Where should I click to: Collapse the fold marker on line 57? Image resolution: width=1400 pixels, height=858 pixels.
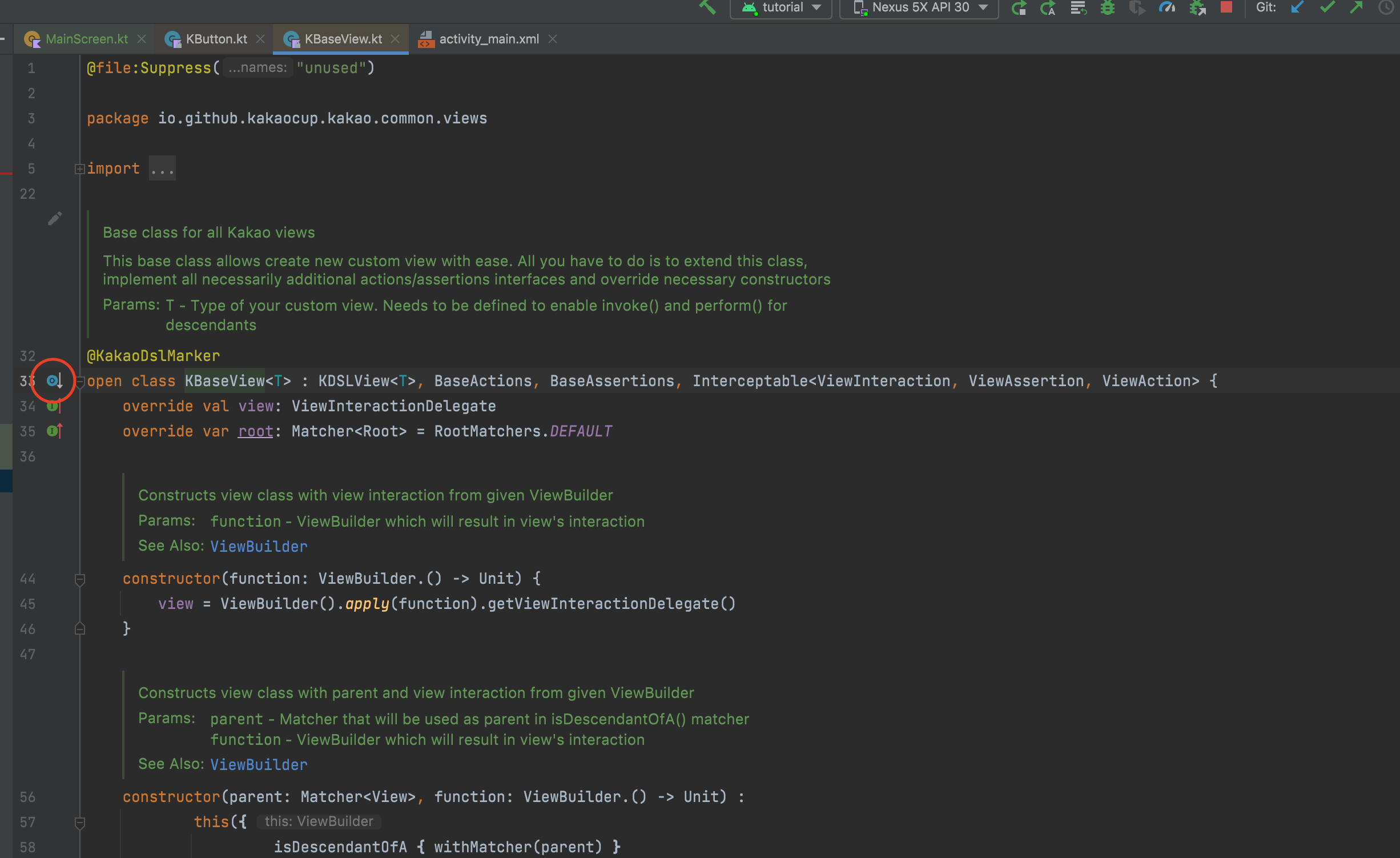pos(80,823)
